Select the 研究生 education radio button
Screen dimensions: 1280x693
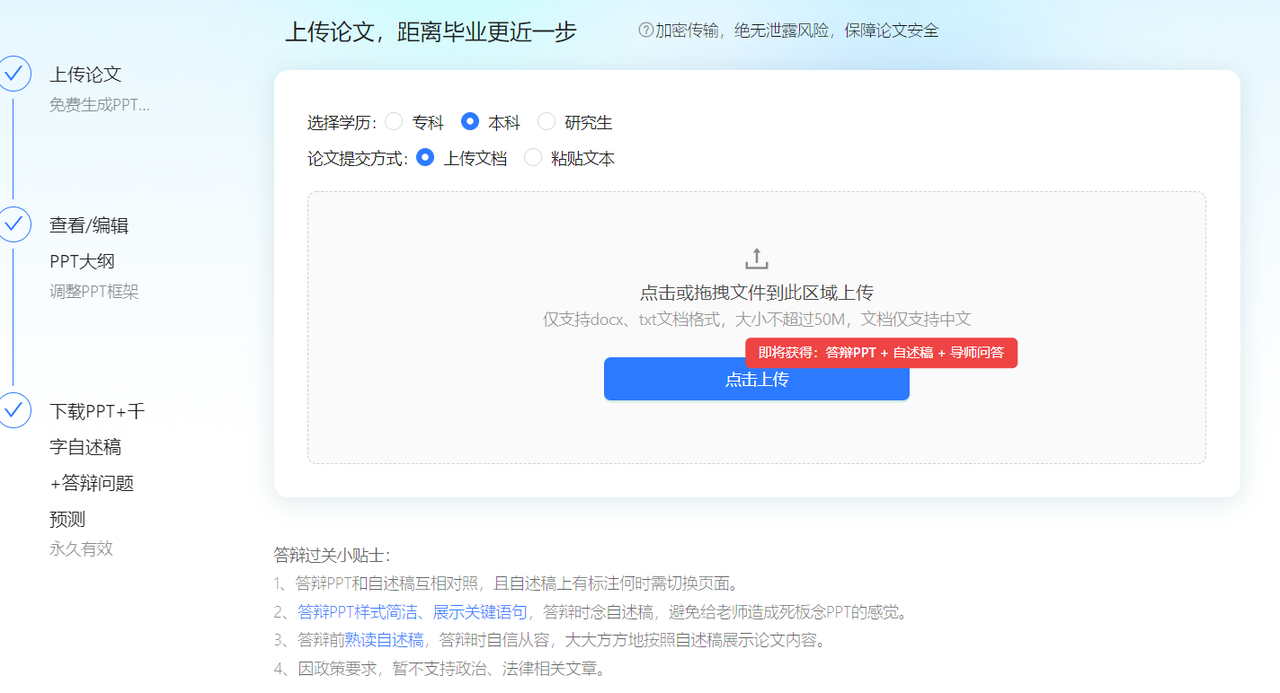click(x=546, y=122)
